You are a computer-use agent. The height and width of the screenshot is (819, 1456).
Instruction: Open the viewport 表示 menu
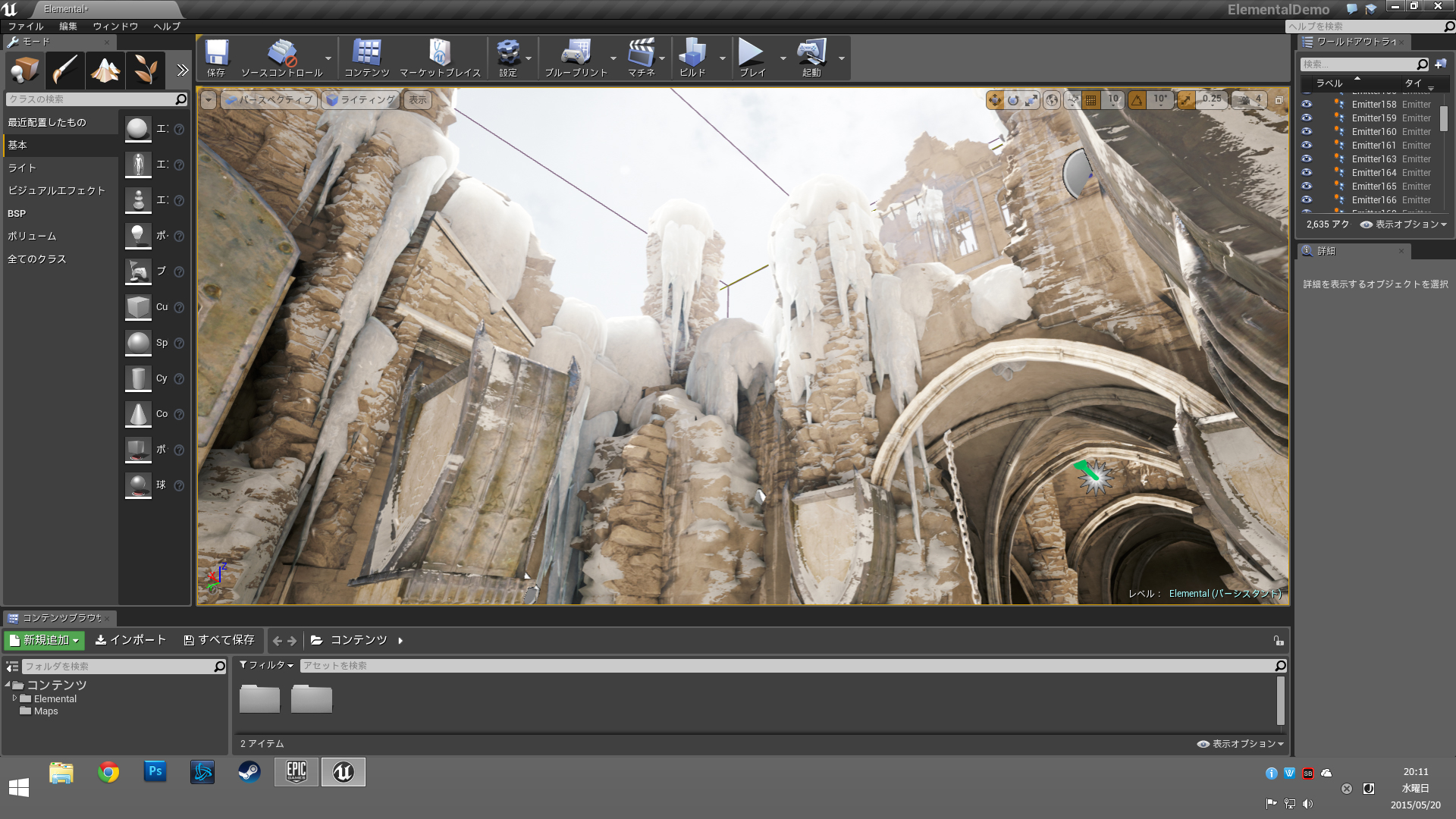[418, 99]
